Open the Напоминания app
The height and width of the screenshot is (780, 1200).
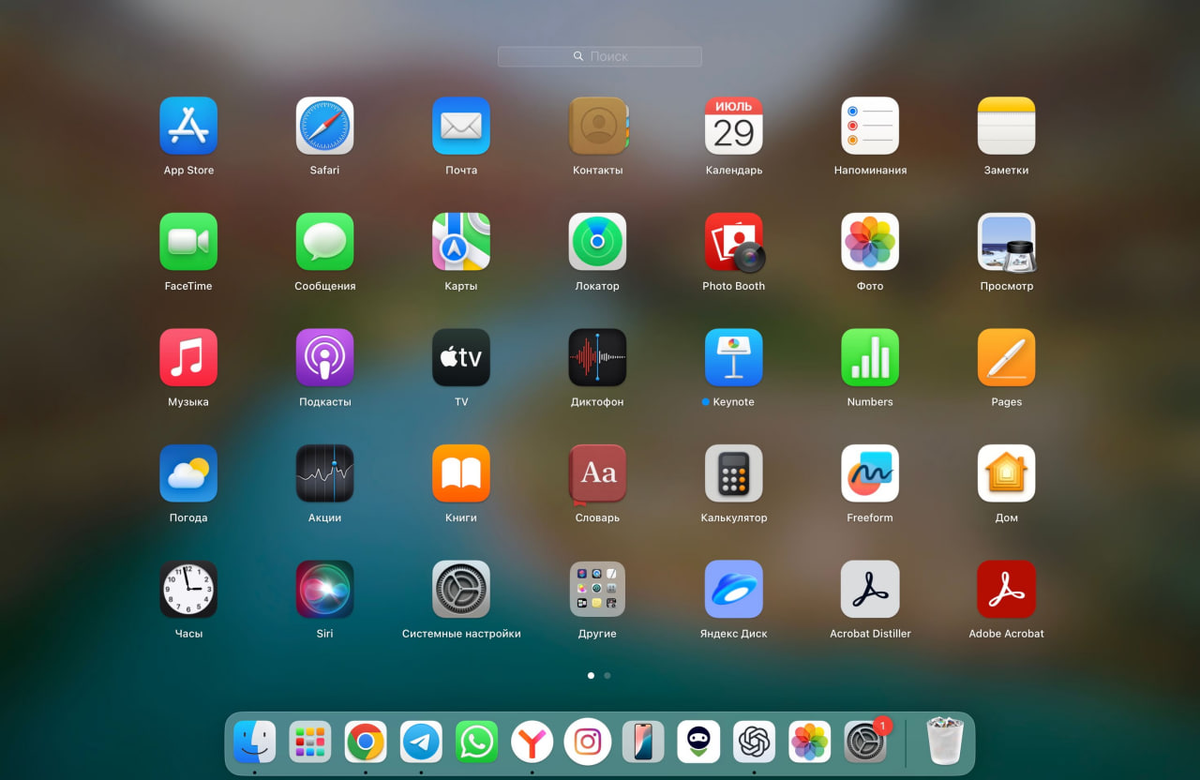coord(870,126)
